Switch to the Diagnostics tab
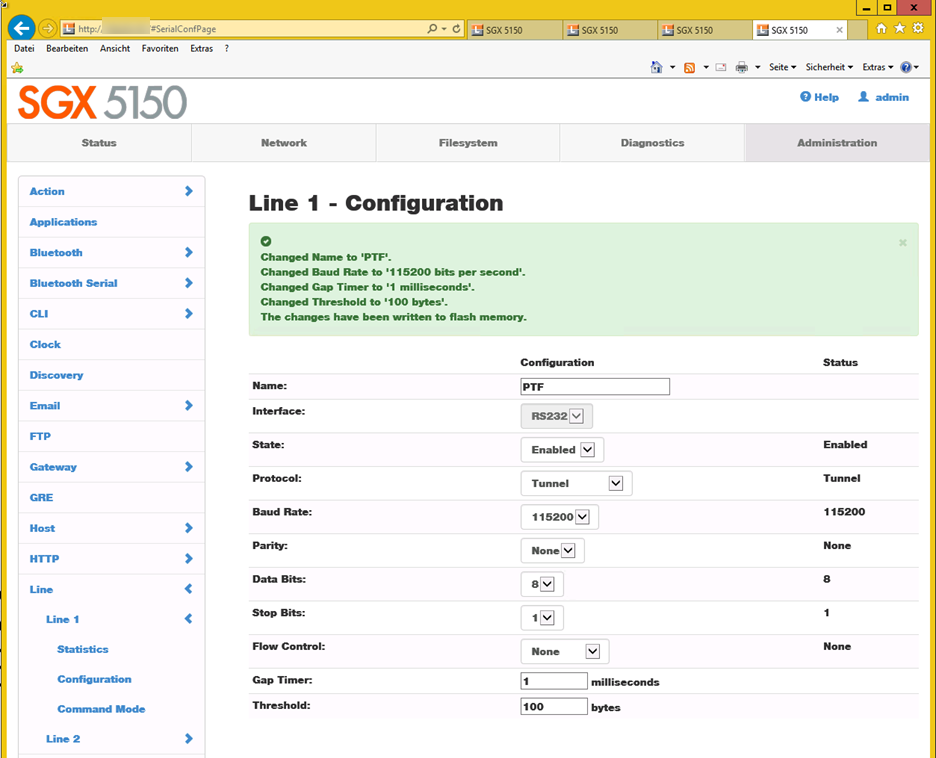The height and width of the screenshot is (758, 936). [652, 143]
